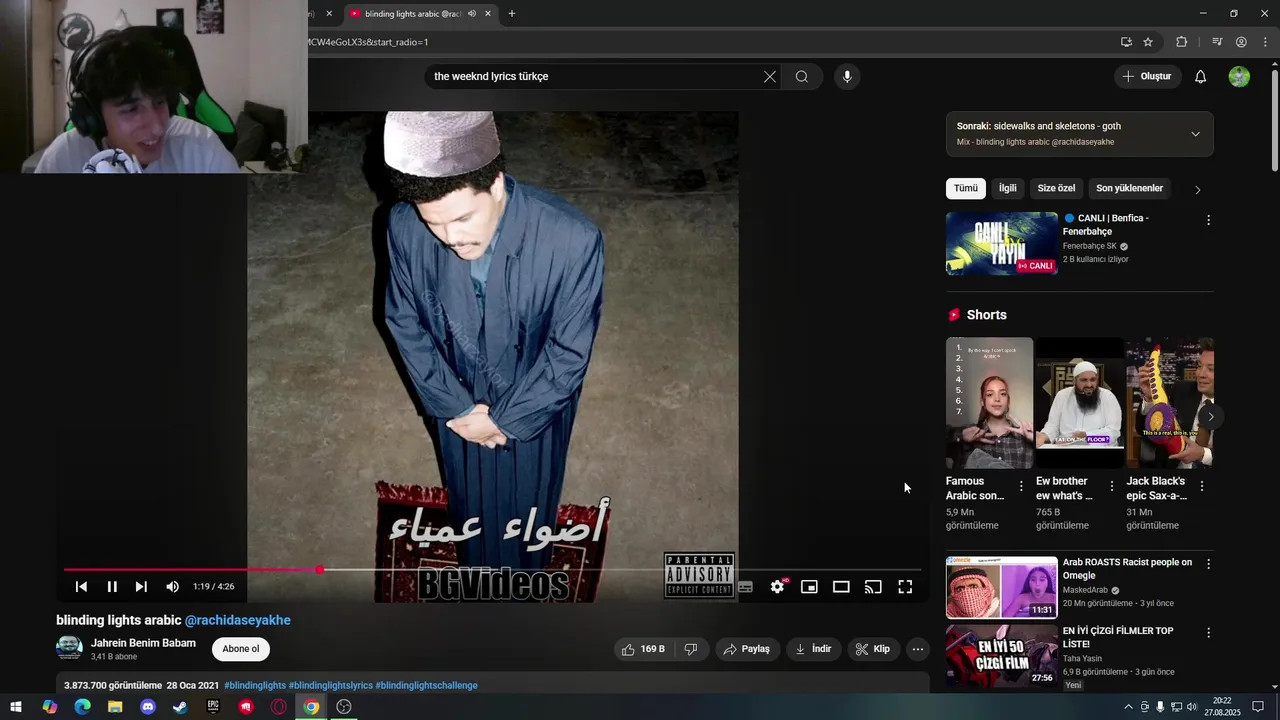1280x720 pixels.
Task: Subscribe using the Abone ol button
Action: (x=241, y=649)
